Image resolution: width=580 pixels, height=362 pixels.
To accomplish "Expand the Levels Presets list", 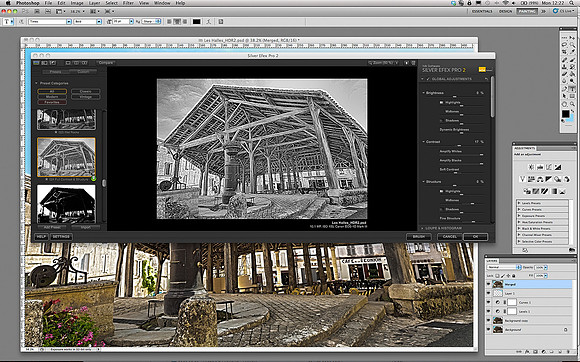I will tap(519, 203).
